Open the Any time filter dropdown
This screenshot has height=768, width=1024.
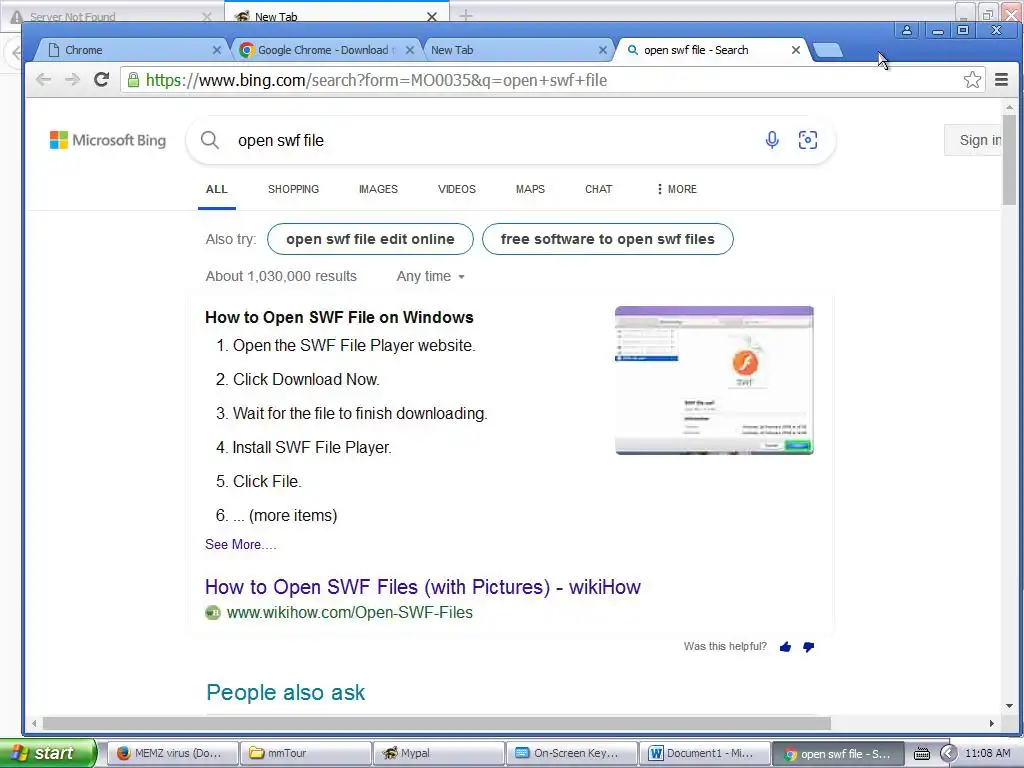(430, 276)
